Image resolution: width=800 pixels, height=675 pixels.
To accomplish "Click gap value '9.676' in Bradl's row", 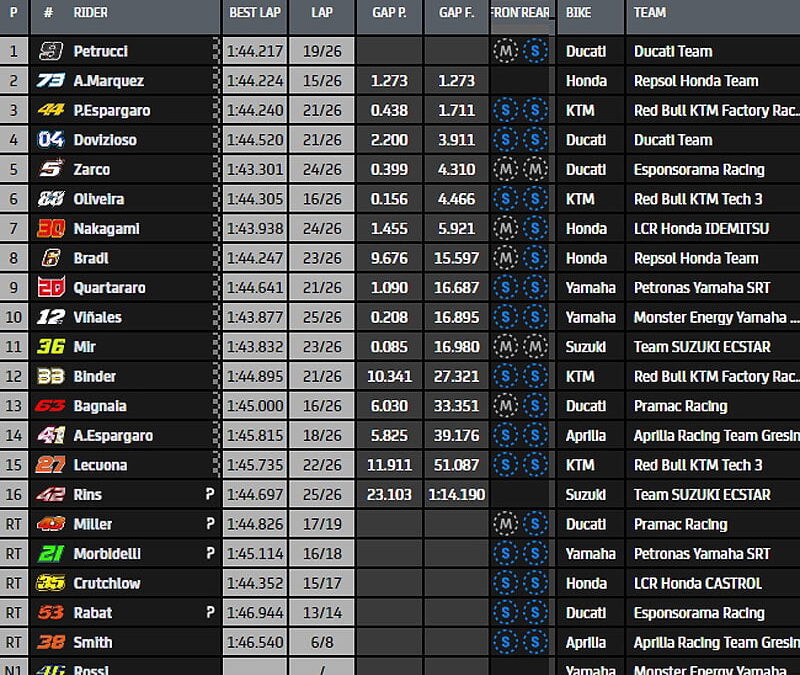I will 389,258.
